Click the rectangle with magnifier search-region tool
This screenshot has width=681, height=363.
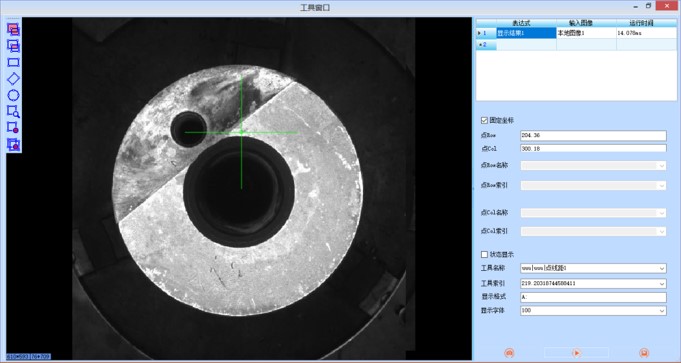point(13,112)
